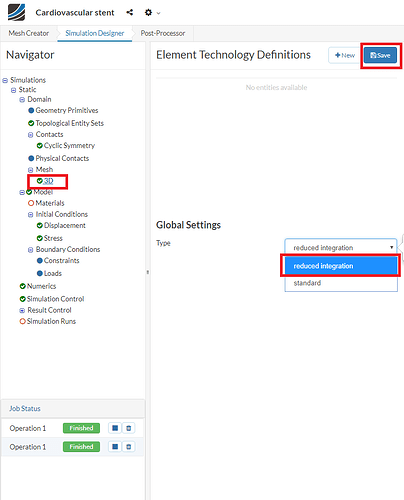
Task: Select Topological Entity Sets in the navigator
Action: (x=70, y=123)
